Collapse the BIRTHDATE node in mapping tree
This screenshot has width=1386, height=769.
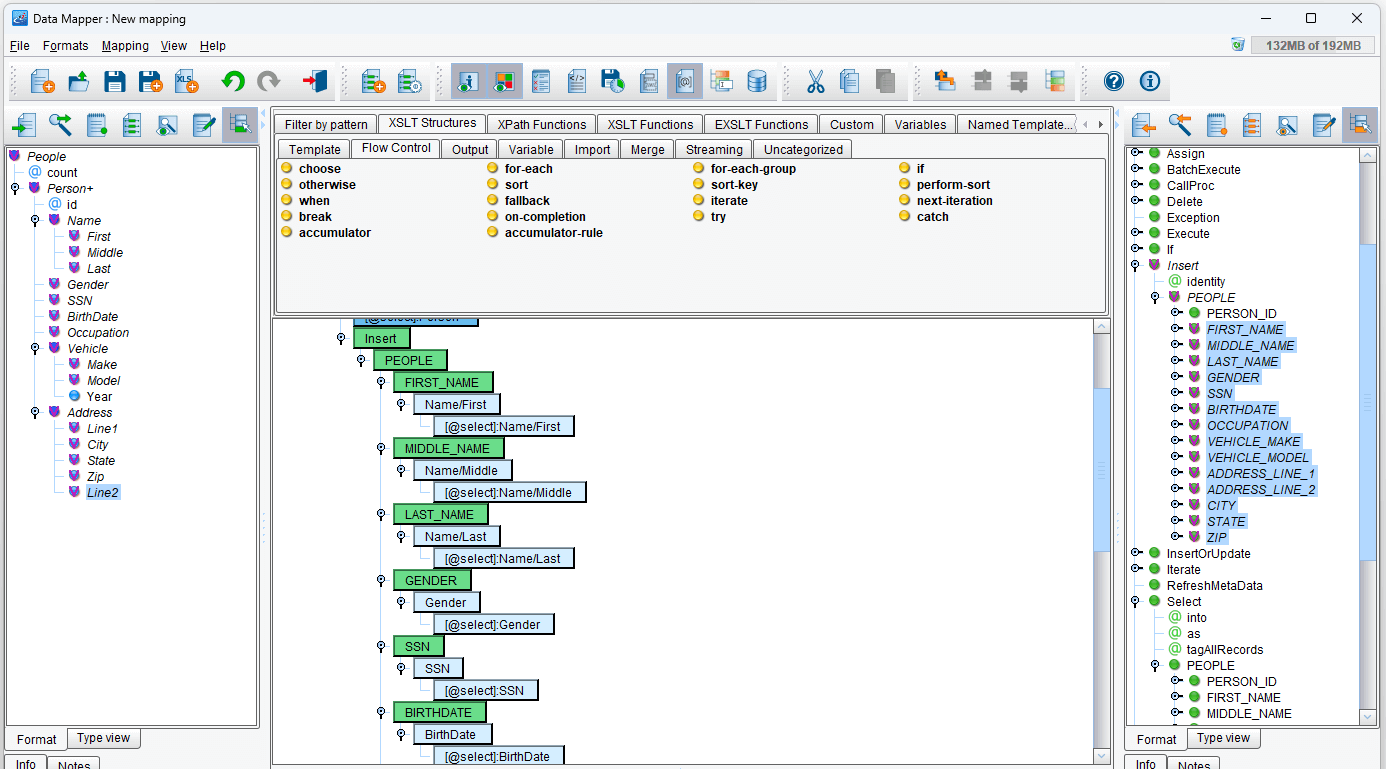(381, 712)
